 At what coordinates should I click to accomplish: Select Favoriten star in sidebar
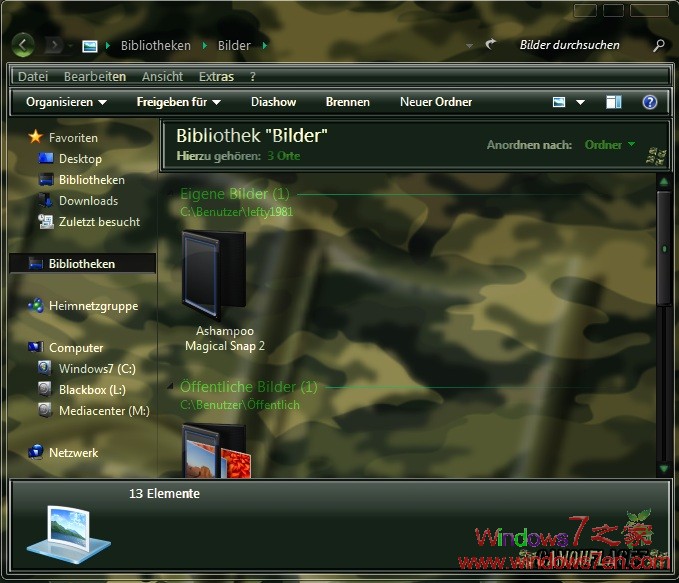(36, 138)
